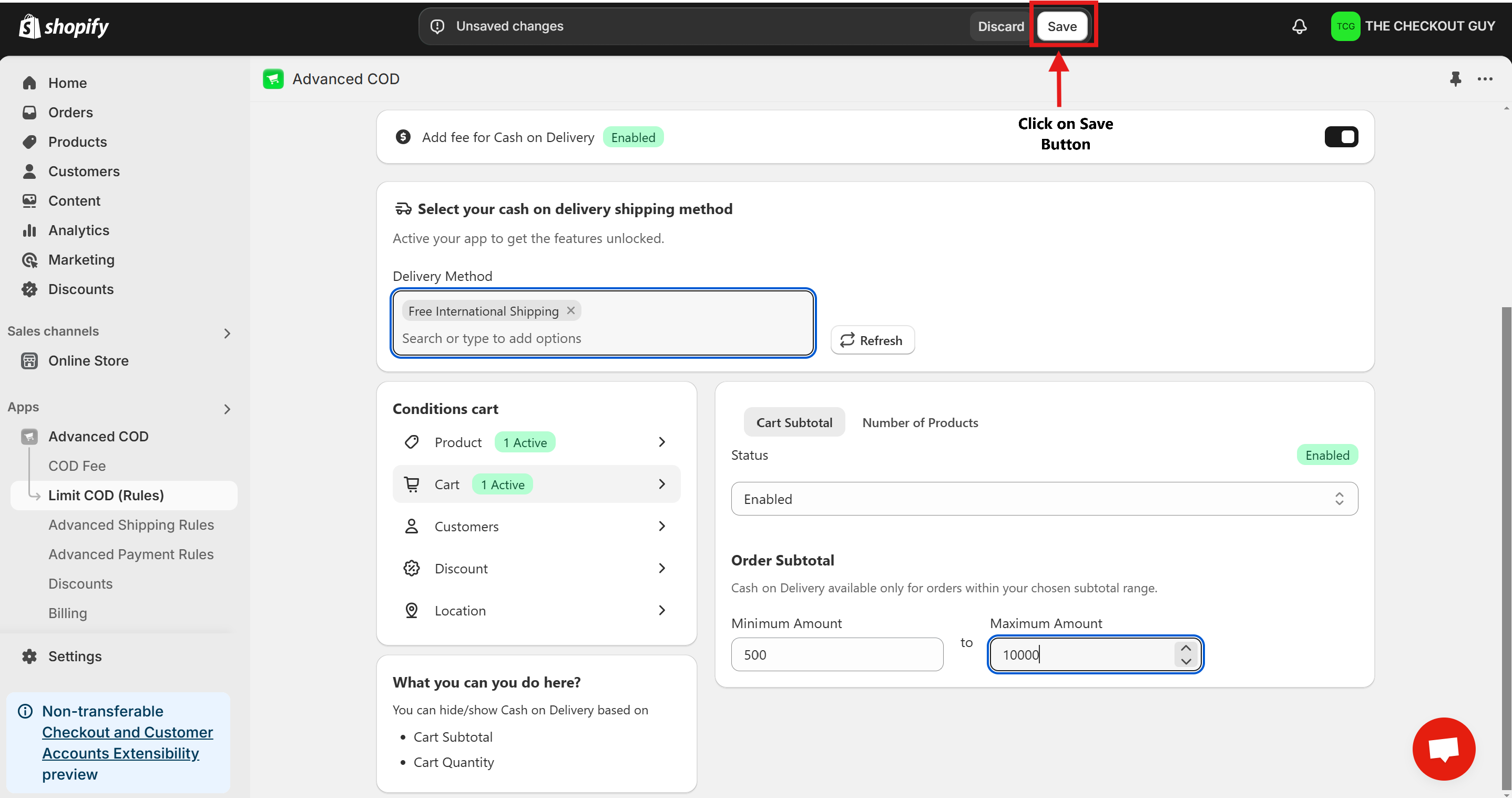Click the info icon in preview notice
This screenshot has height=798, width=1512.
click(25, 711)
